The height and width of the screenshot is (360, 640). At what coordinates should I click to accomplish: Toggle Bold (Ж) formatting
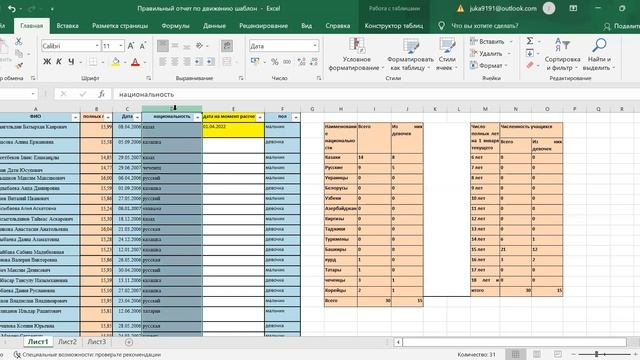[x=47, y=62]
